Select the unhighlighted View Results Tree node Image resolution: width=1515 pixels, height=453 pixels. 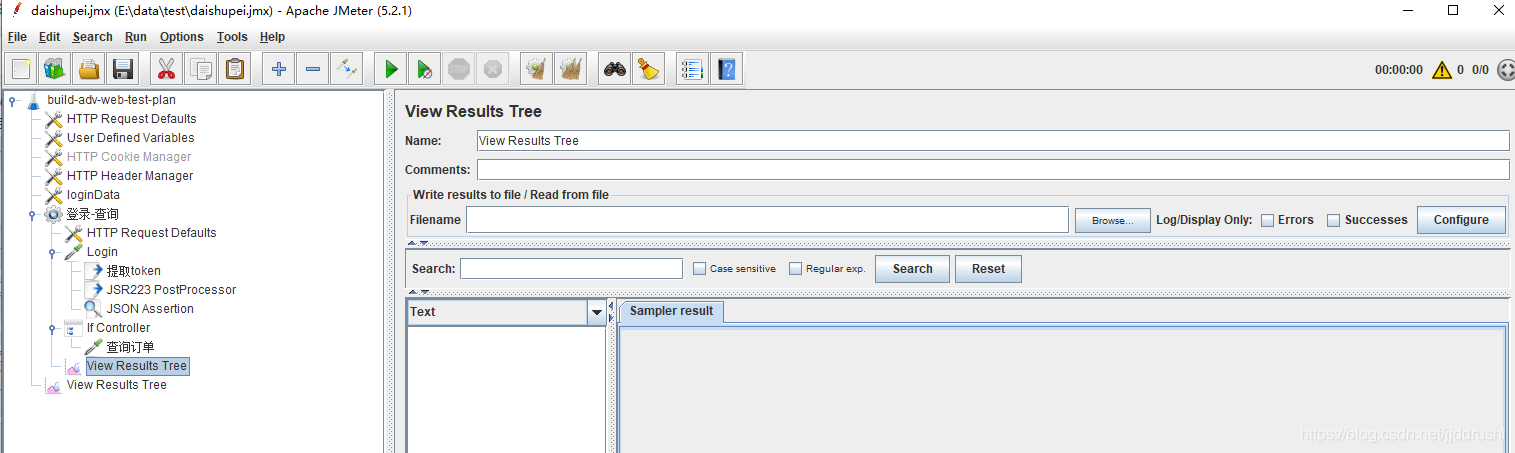(116, 385)
